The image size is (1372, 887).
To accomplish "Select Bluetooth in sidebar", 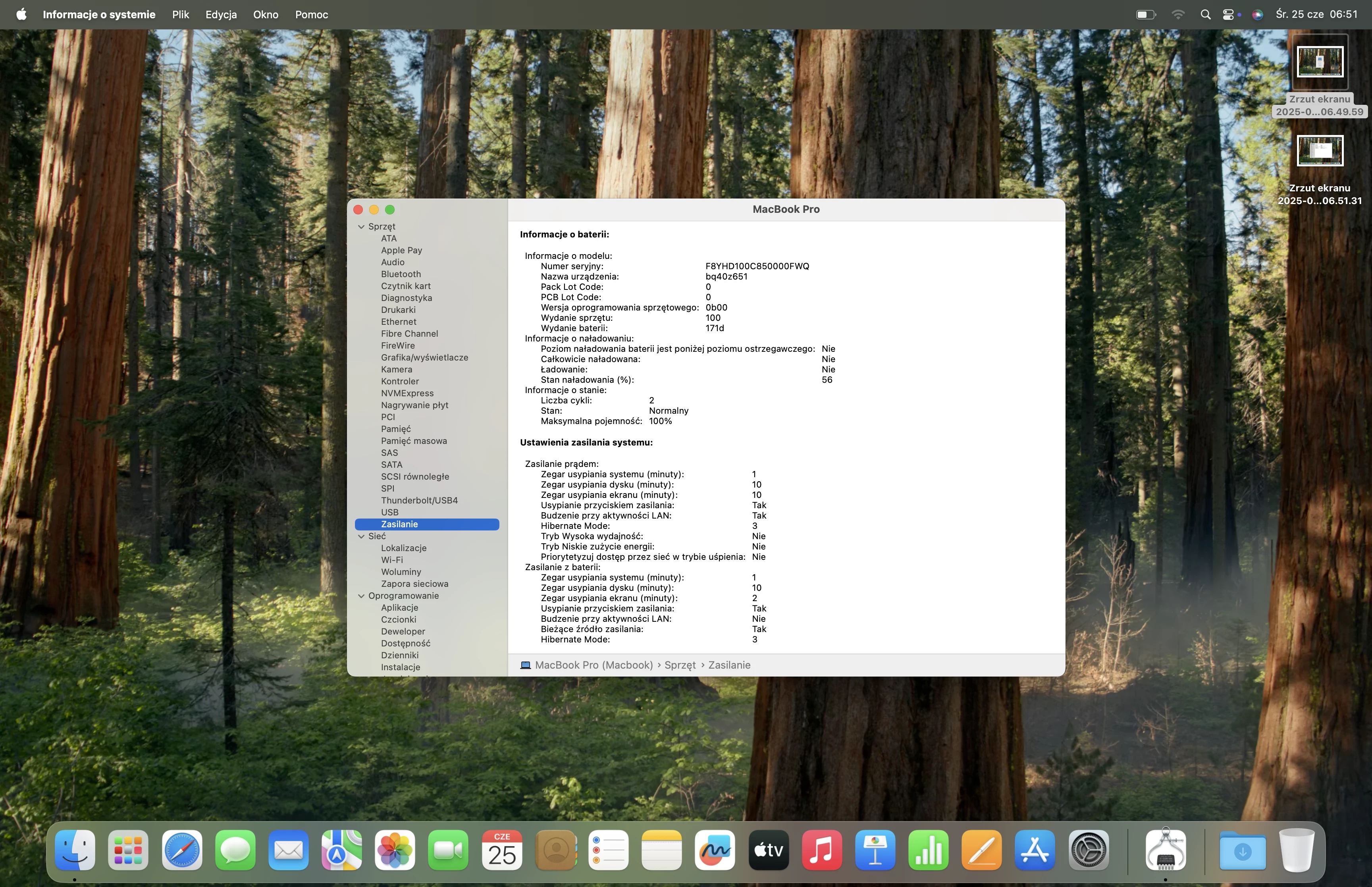I will click(x=401, y=274).
